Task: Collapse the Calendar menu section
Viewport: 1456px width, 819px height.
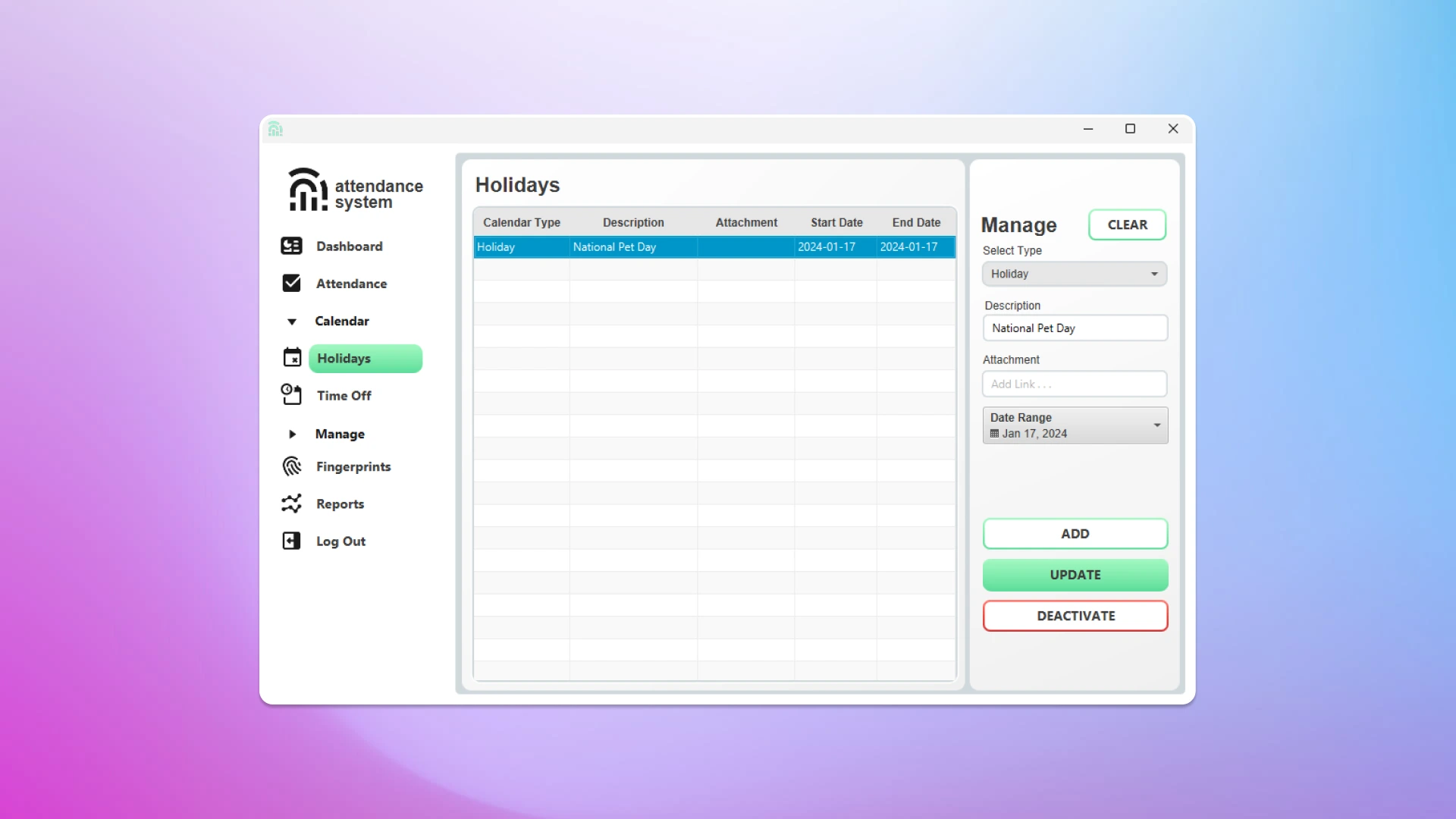Action: click(x=292, y=322)
